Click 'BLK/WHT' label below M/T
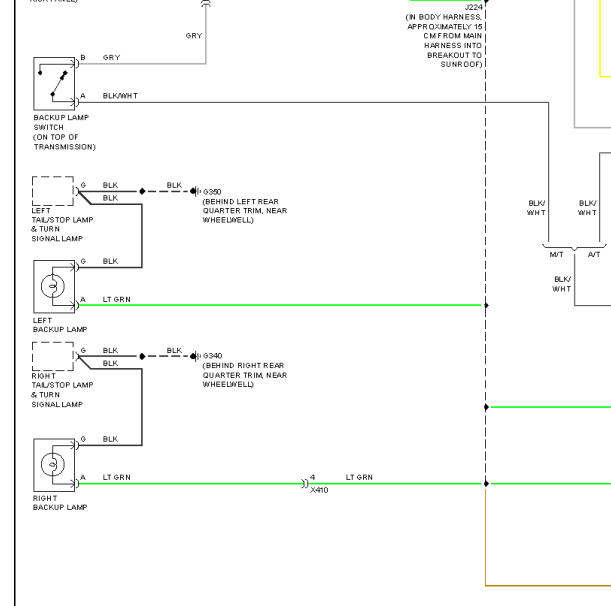The width and height of the screenshot is (611, 606). (562, 284)
